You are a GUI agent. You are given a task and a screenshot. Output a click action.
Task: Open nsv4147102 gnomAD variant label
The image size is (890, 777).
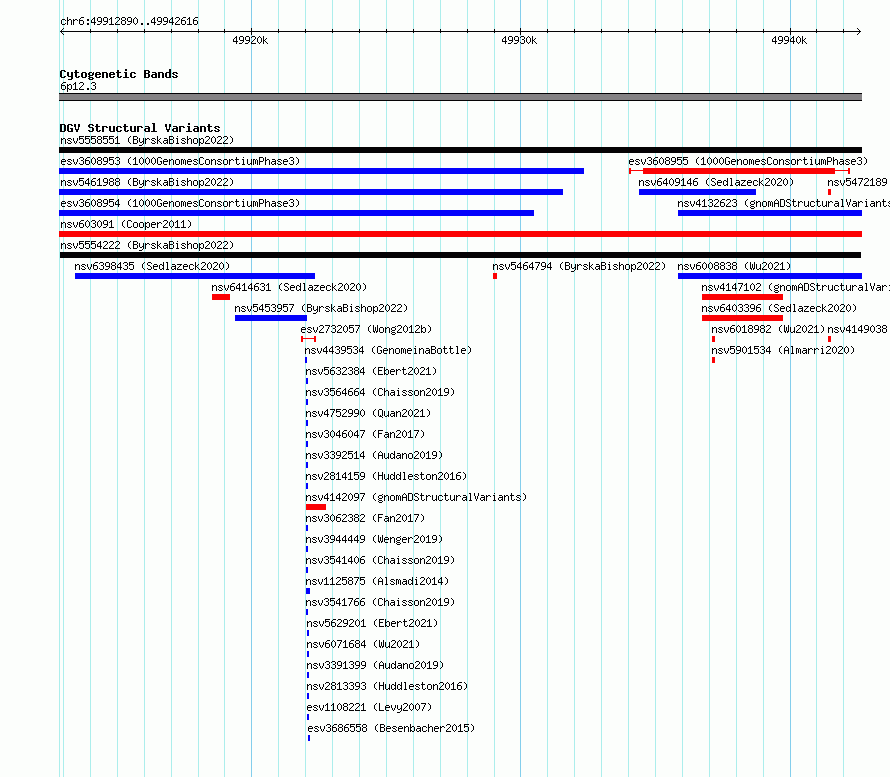795,287
